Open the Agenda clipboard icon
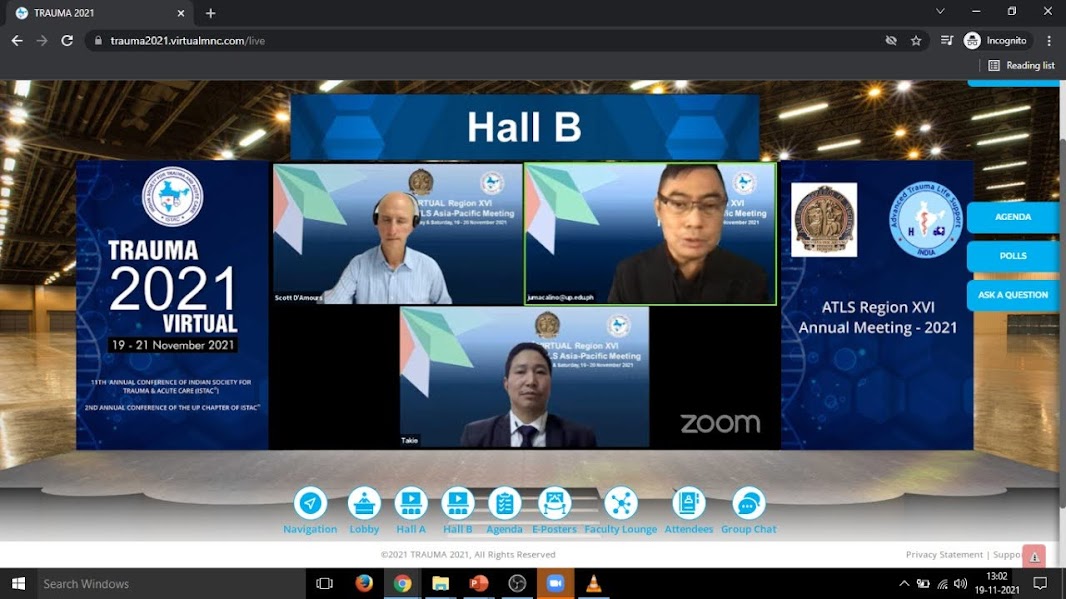The image size is (1066, 599). point(504,503)
